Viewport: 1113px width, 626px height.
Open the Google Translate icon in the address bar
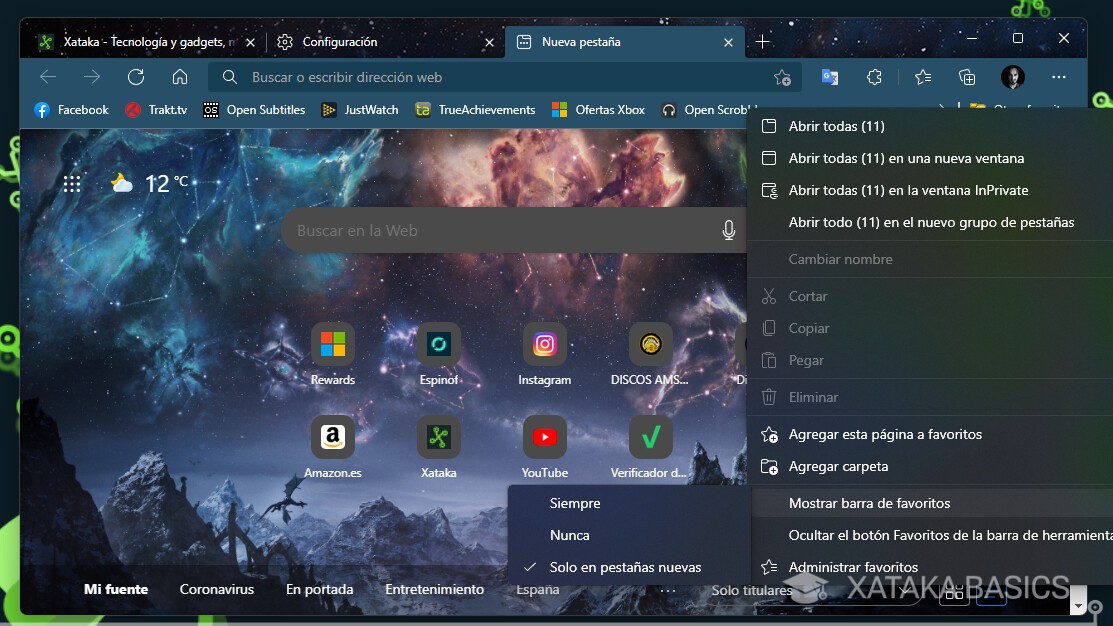[x=830, y=77]
